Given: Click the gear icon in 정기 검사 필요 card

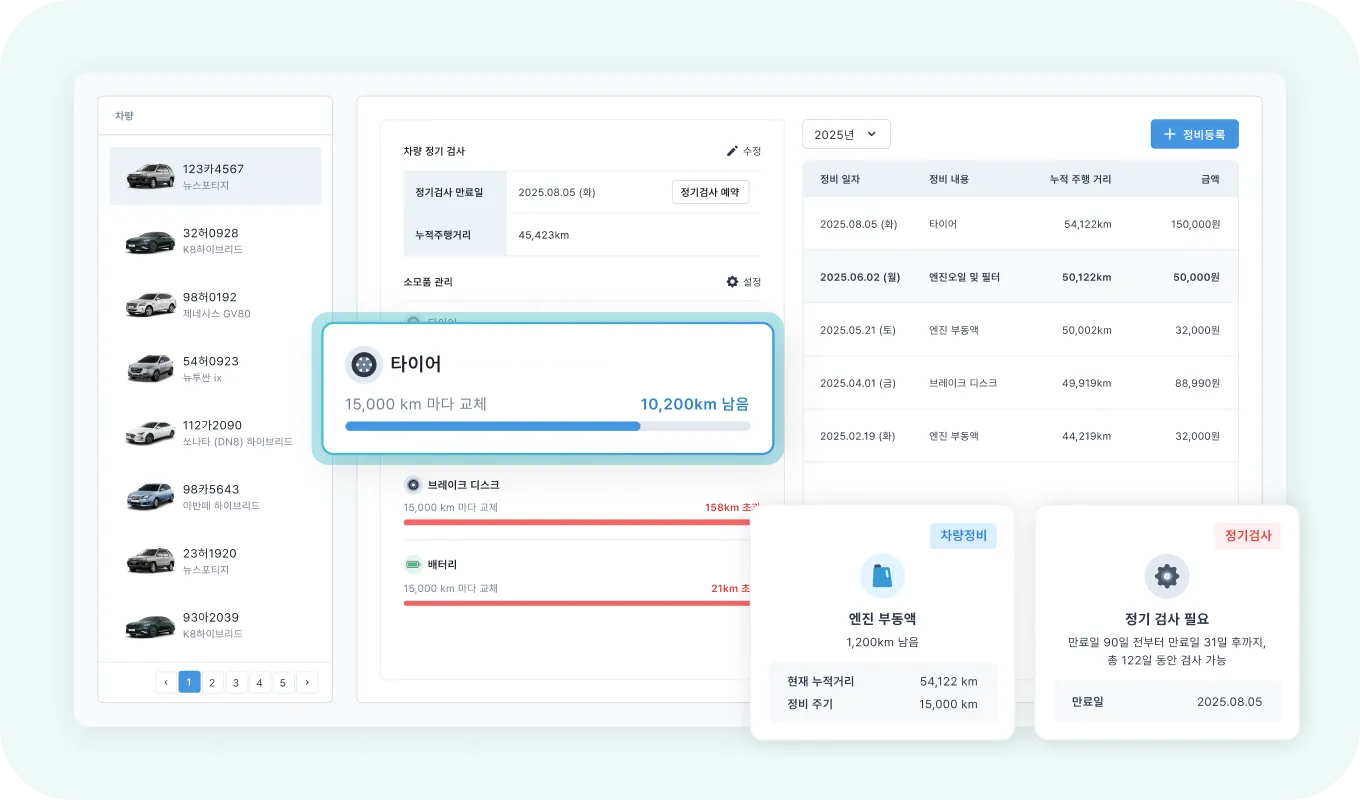Looking at the screenshot, I should tap(1167, 576).
